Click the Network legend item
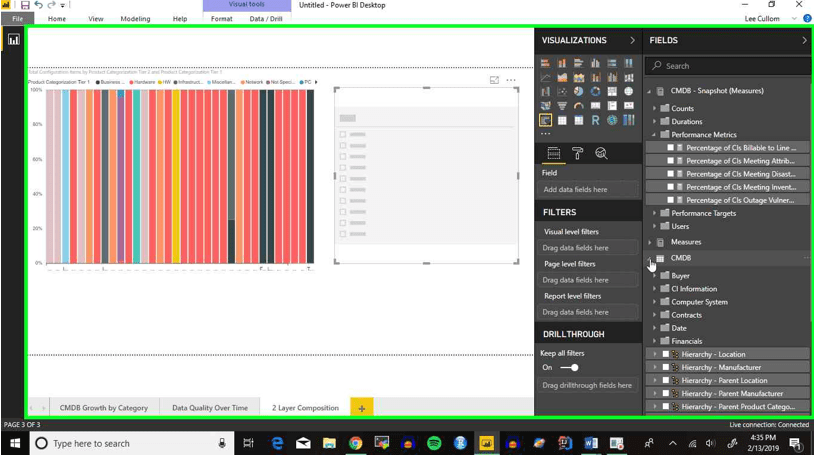The image size is (815, 456). 252,82
